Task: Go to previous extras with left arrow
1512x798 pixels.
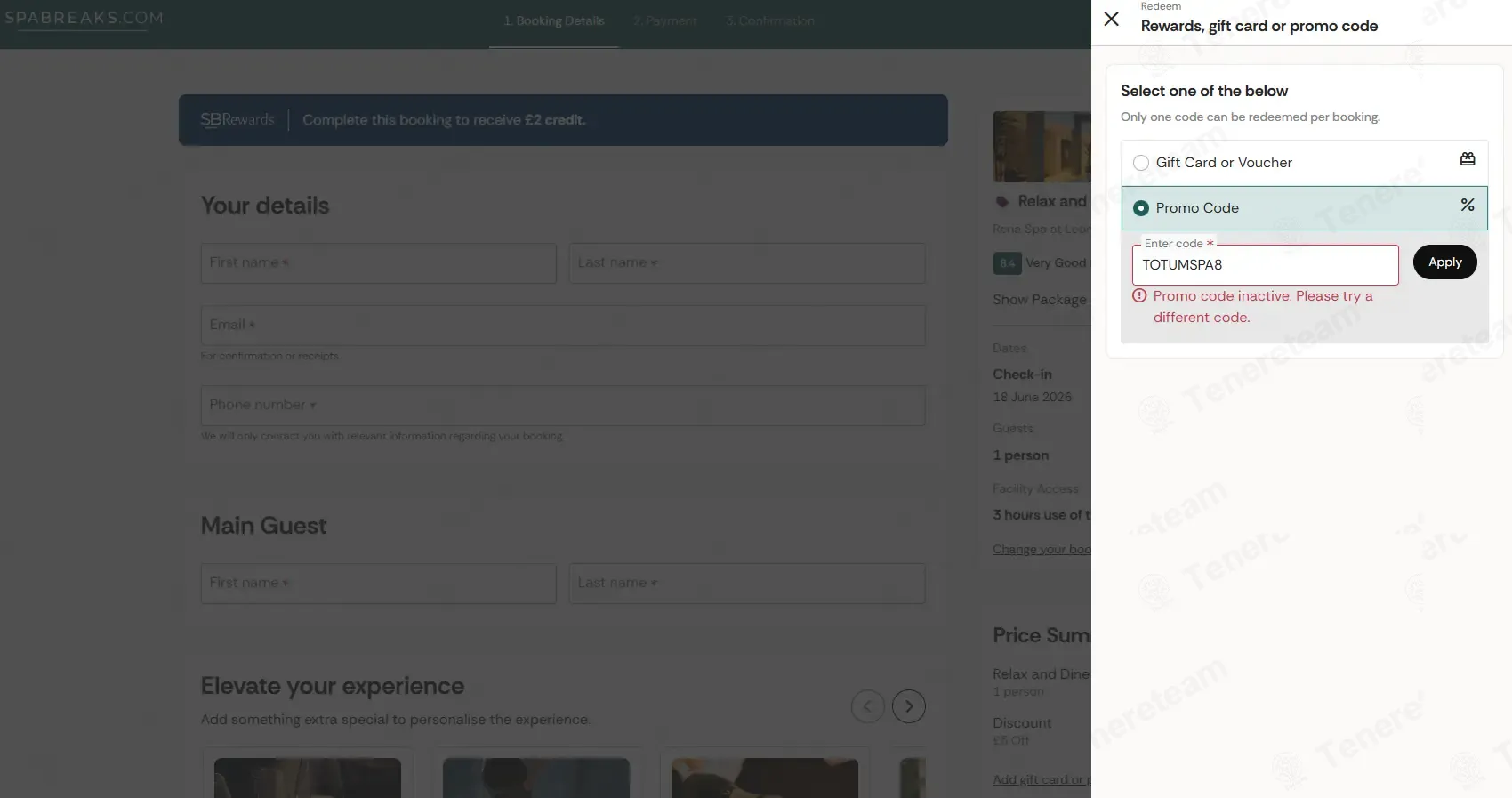Action: pyautogui.click(x=868, y=706)
